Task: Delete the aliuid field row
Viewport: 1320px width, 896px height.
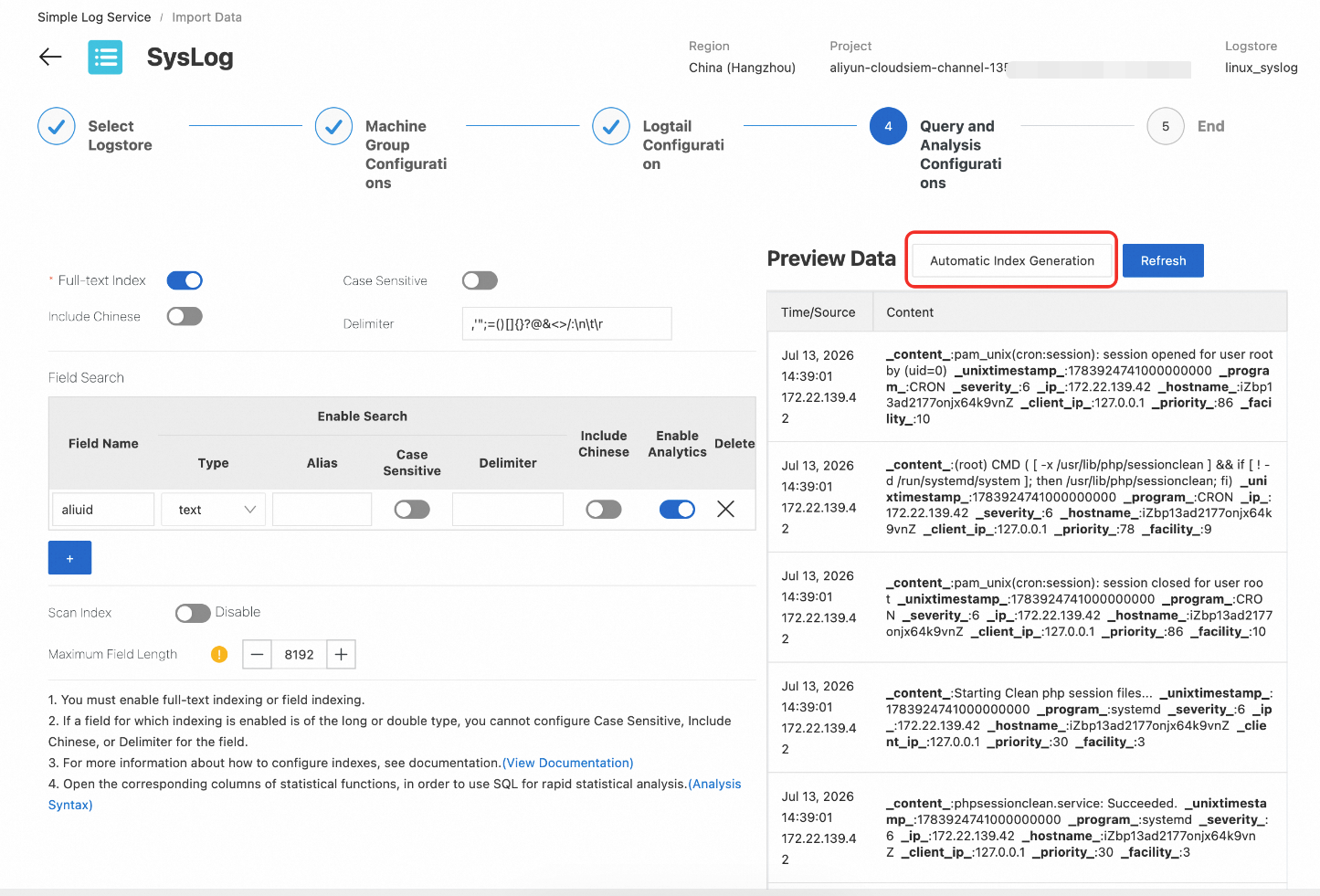Action: [726, 509]
